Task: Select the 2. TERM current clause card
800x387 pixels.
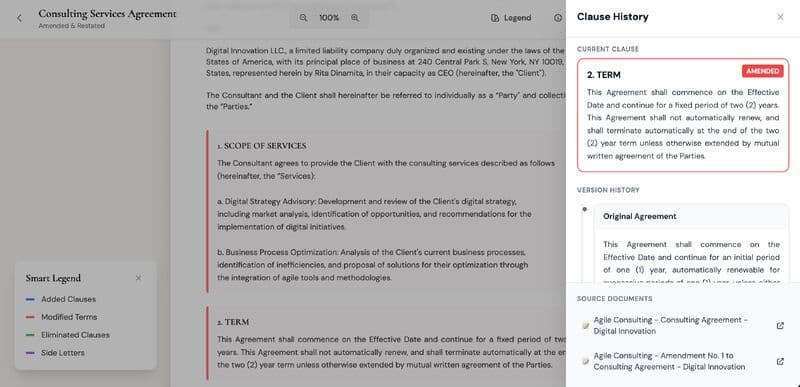Action: [x=683, y=115]
